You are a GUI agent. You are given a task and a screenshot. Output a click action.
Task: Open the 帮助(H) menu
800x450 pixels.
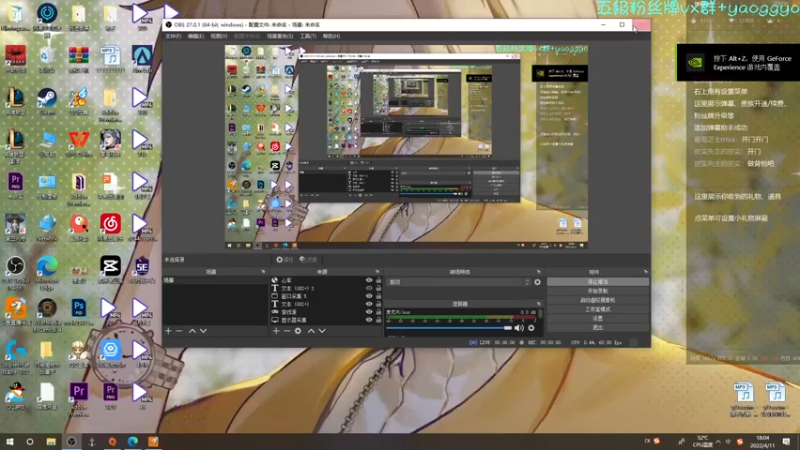[x=331, y=36]
